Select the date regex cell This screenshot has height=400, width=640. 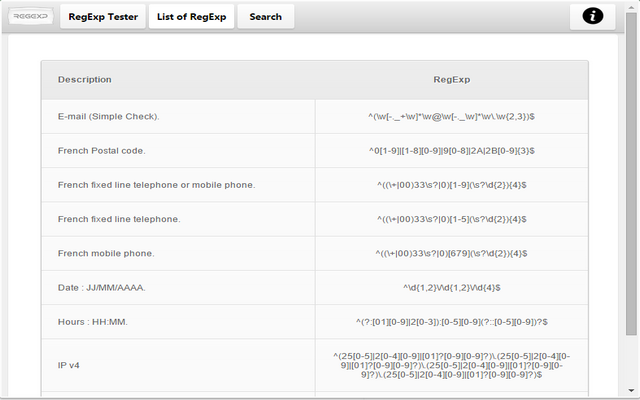[x=451, y=288]
